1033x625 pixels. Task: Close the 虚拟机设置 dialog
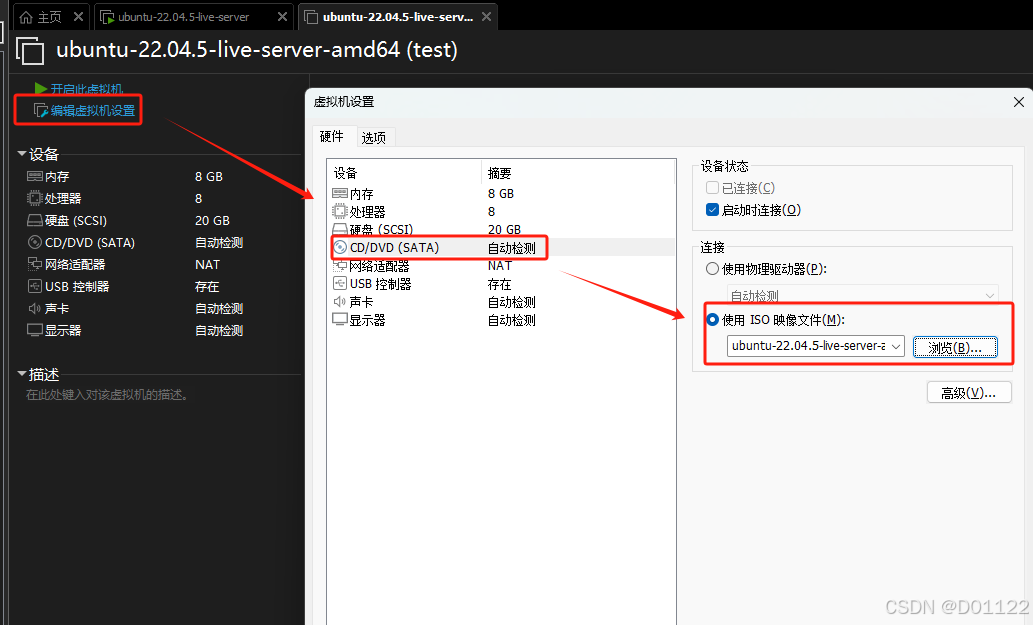point(1019,102)
